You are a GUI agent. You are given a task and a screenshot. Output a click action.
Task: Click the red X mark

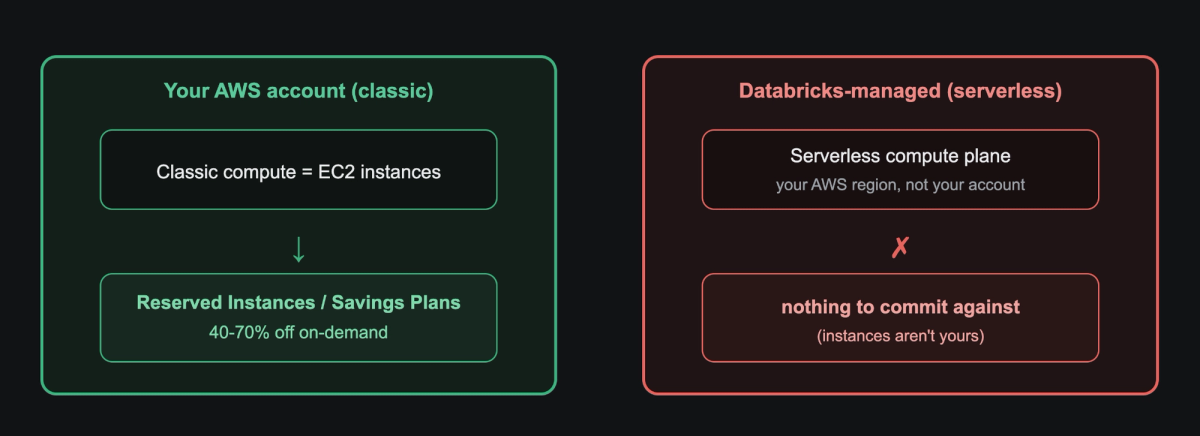(x=900, y=248)
